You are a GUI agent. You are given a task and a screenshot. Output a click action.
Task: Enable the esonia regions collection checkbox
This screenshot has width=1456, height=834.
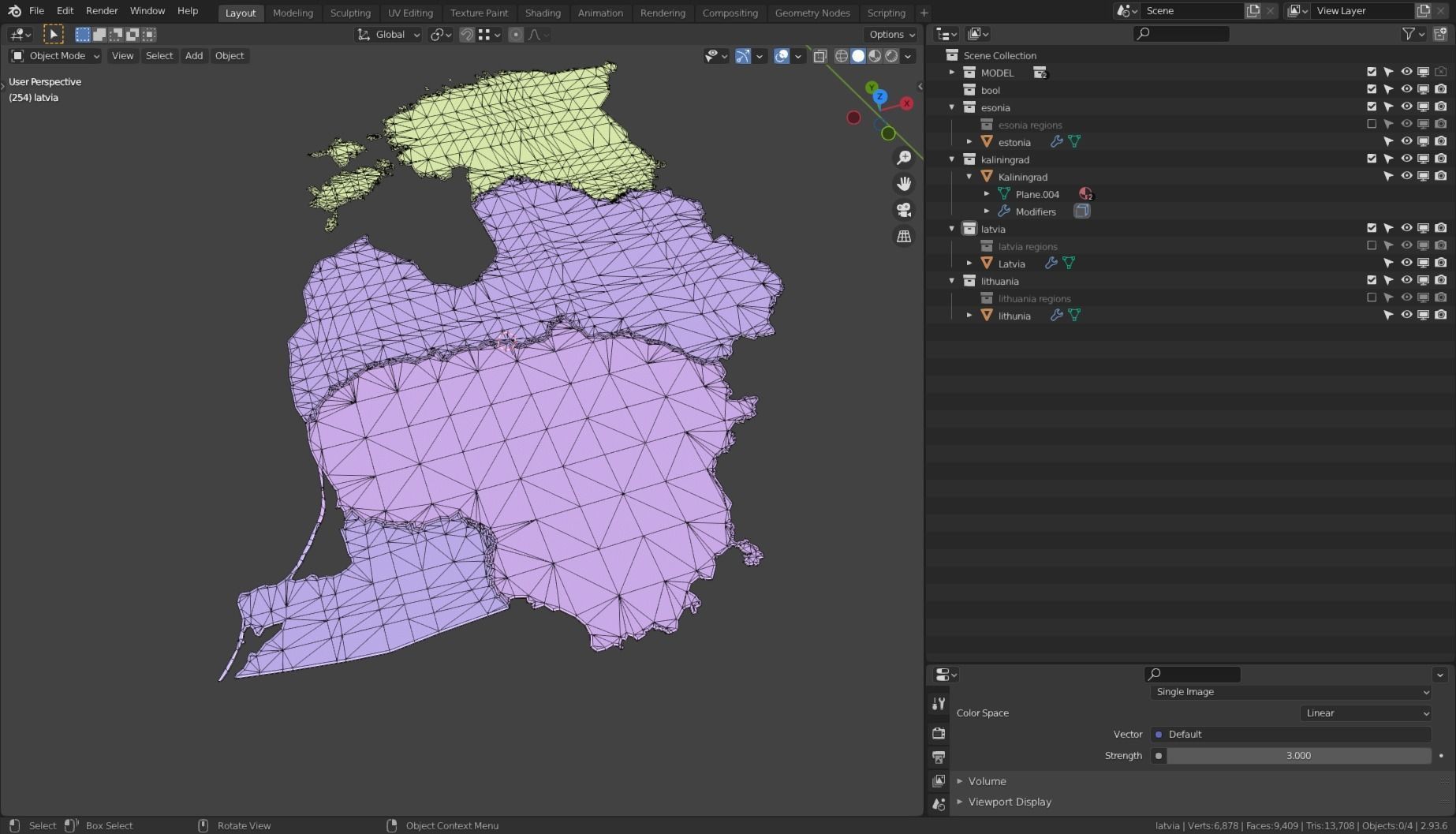point(1372,125)
